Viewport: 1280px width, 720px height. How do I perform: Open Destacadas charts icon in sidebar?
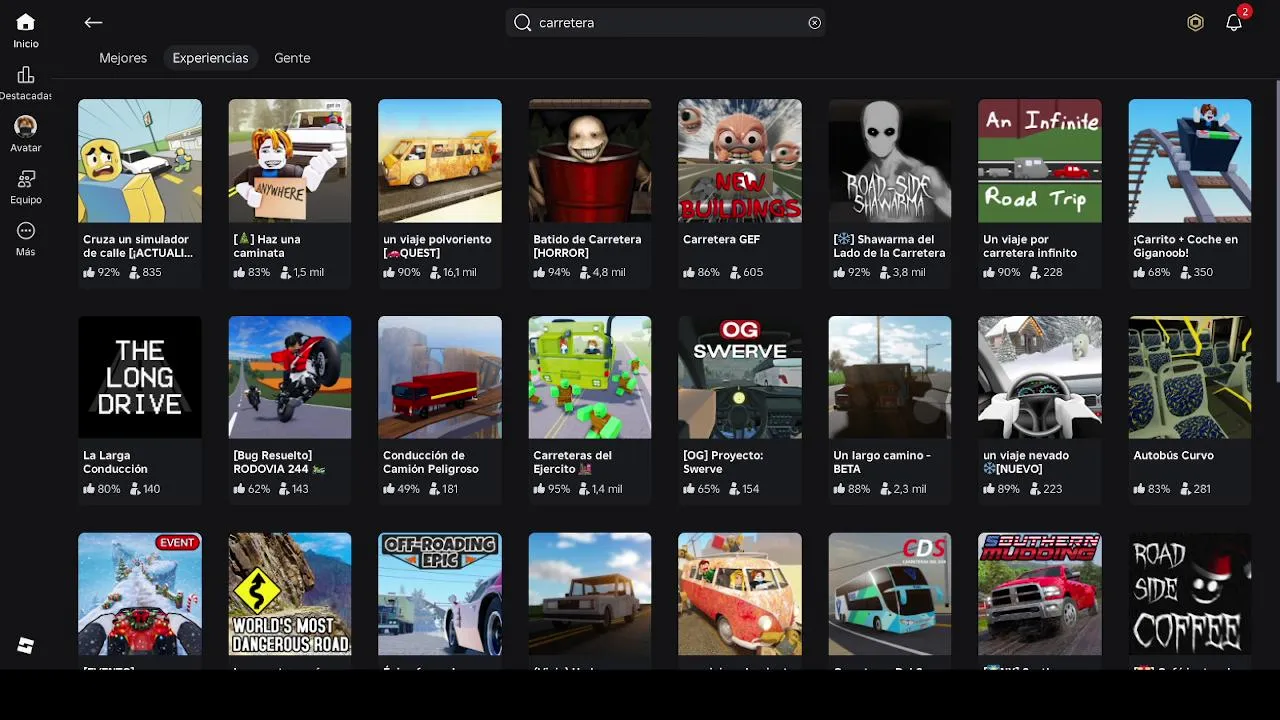pyautogui.click(x=26, y=75)
